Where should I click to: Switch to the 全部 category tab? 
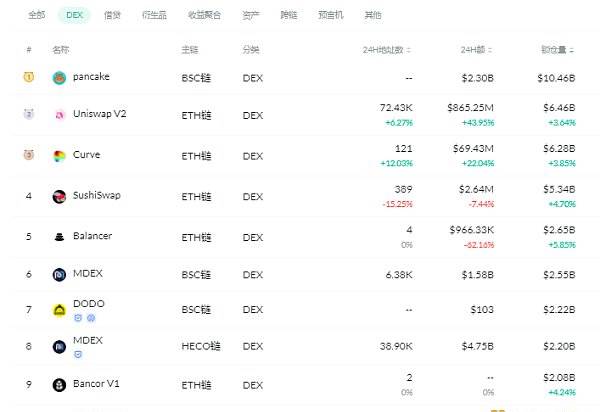pos(37,15)
